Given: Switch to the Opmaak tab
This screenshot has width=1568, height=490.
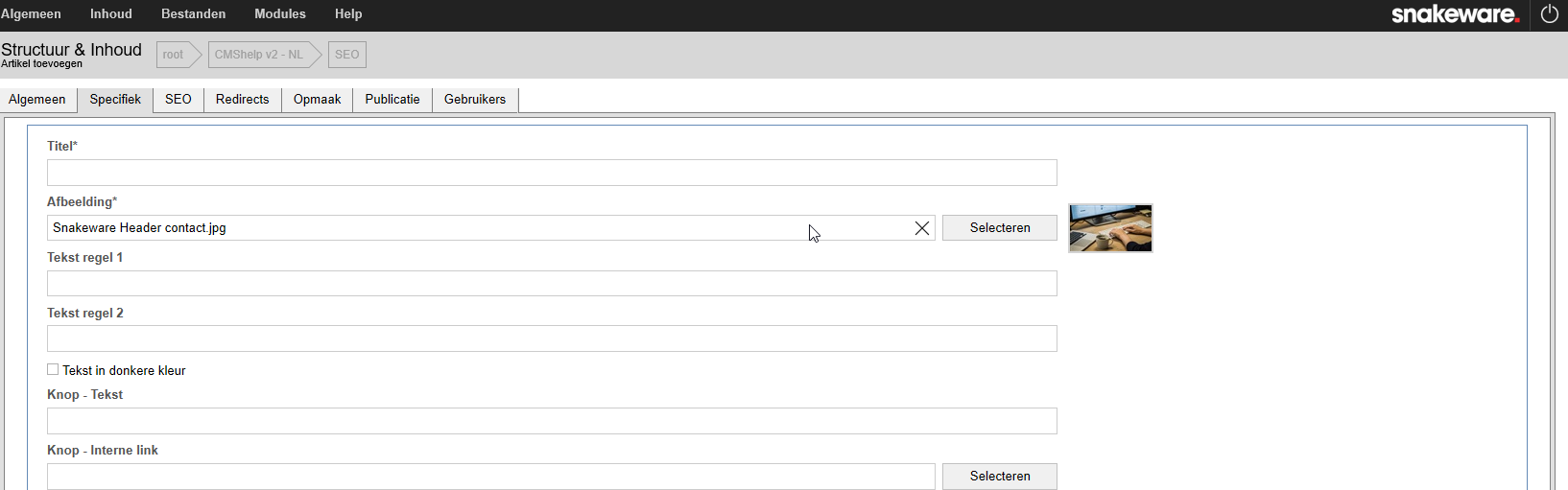Looking at the screenshot, I should point(318,100).
